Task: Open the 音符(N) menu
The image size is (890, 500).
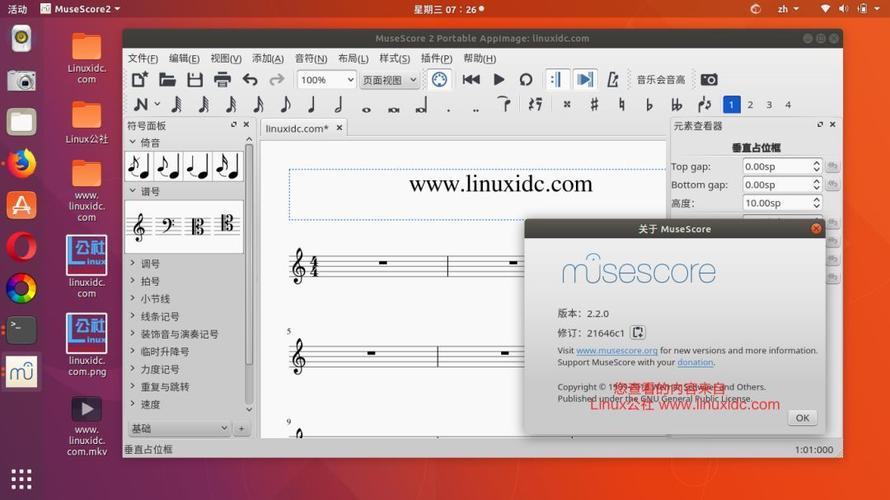Action: click(x=310, y=58)
